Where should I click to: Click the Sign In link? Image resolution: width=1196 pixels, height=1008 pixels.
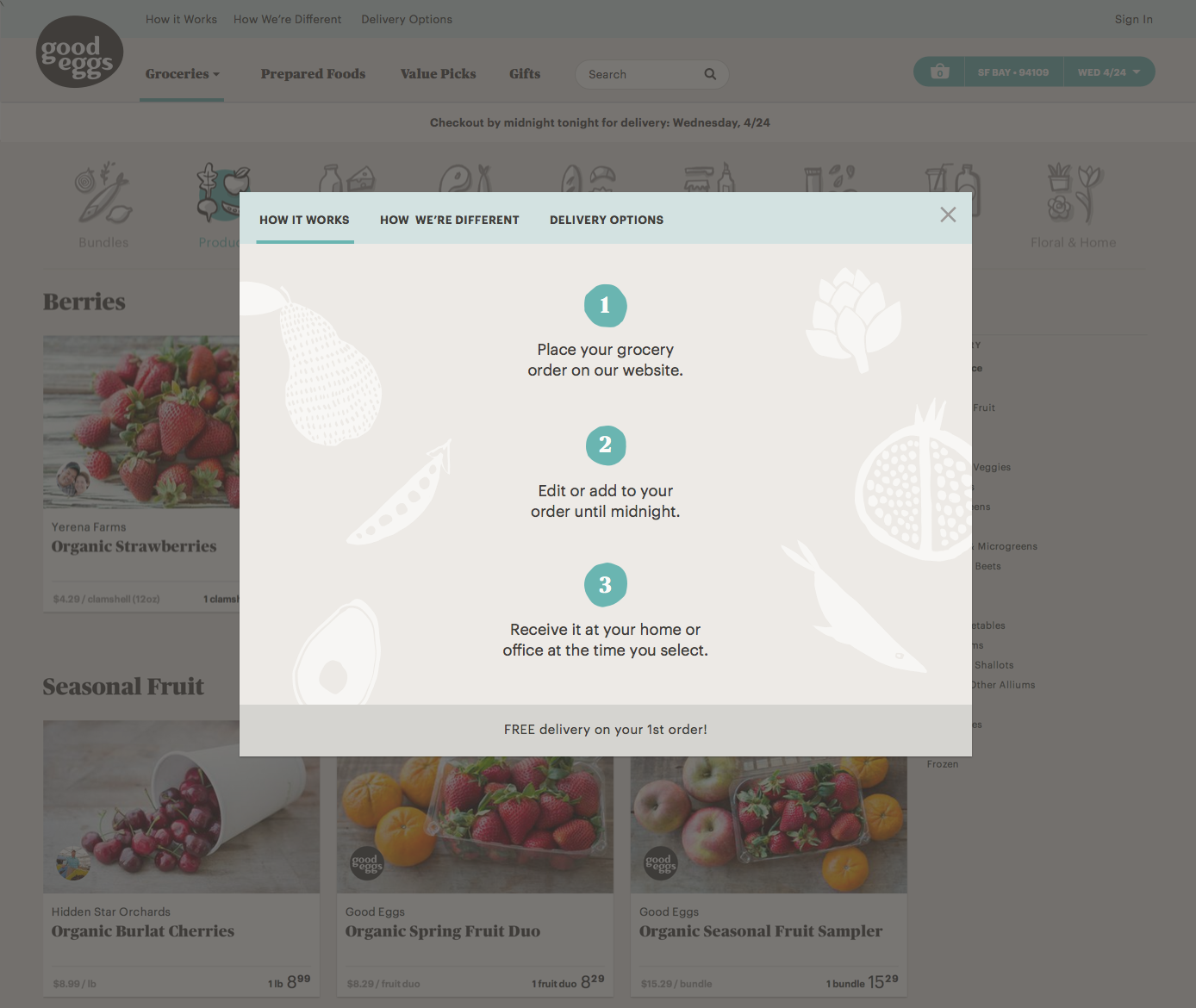pos(1133,19)
